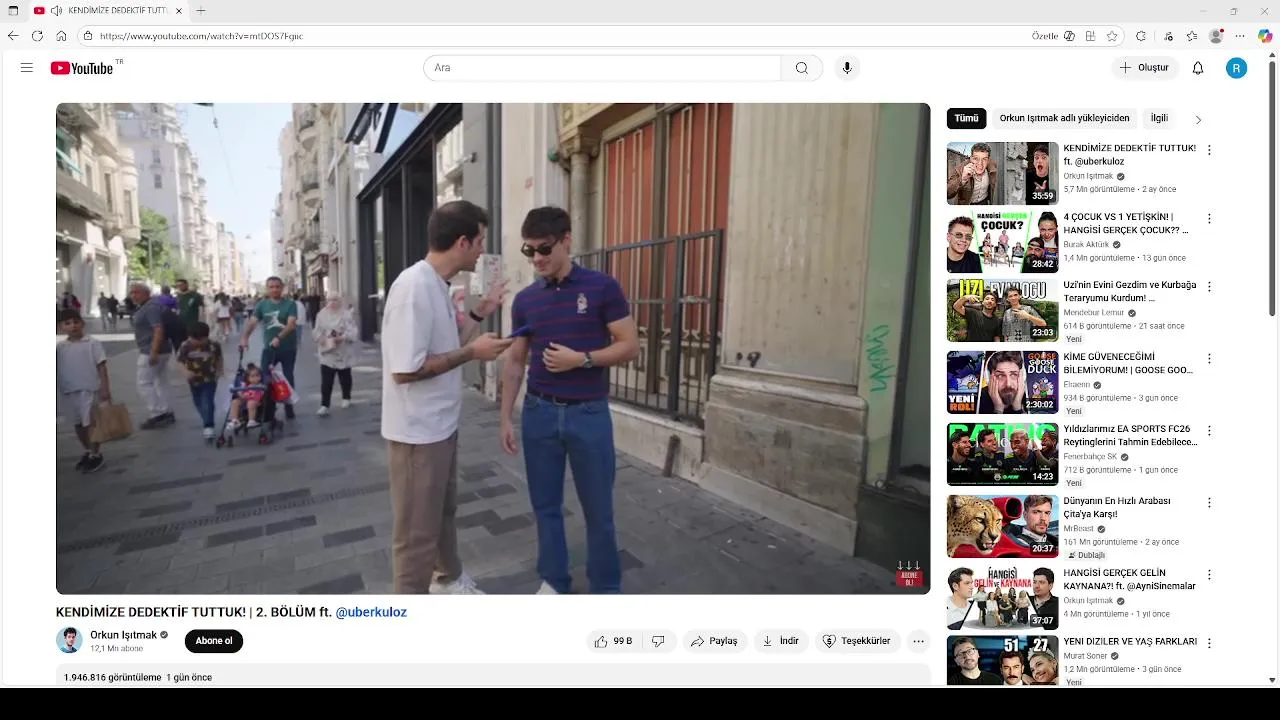
Task: Open "Dünyanın En Hızlı Arabası Çita'ya Karşı!" title
Action: [x=1117, y=507]
